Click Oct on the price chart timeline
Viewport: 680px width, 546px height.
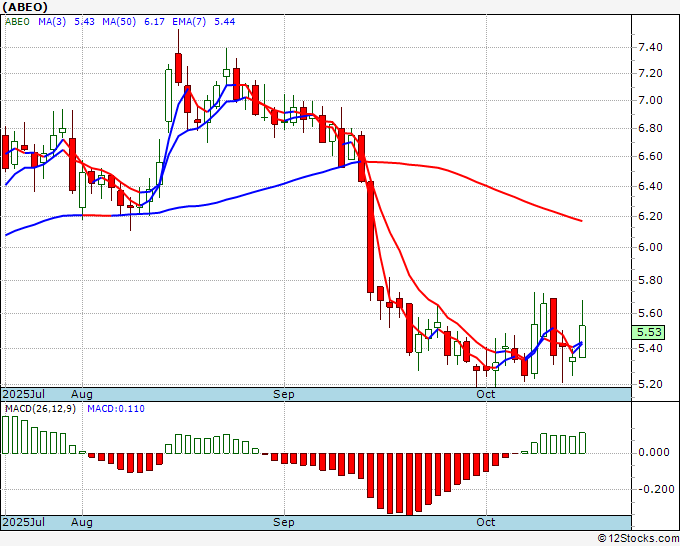[486, 394]
